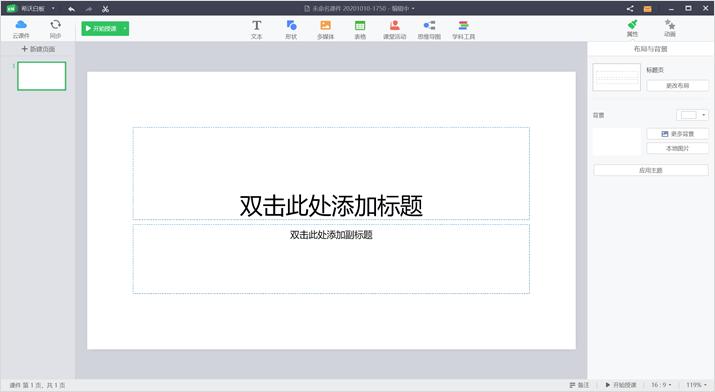Screen dimensions: 715x392
Task: Open 备注 notes in status bar
Action: pyautogui.click(x=579, y=385)
